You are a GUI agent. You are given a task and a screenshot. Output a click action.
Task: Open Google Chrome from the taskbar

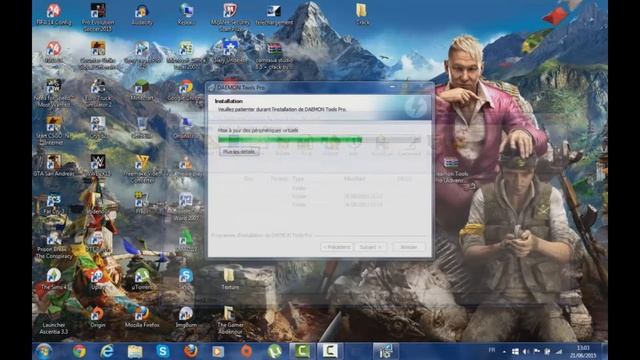coord(79,351)
